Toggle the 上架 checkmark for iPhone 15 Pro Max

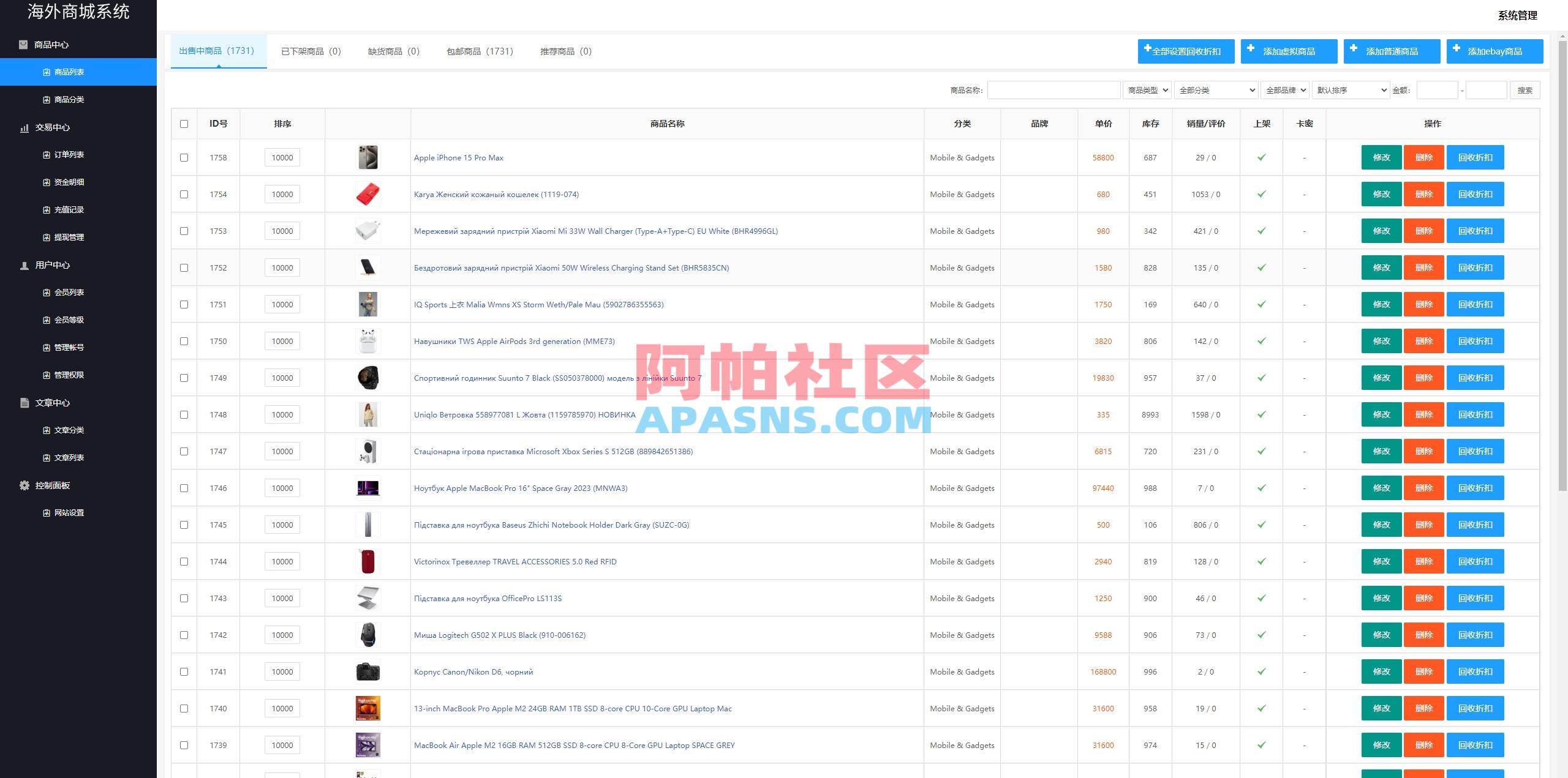tap(1262, 157)
